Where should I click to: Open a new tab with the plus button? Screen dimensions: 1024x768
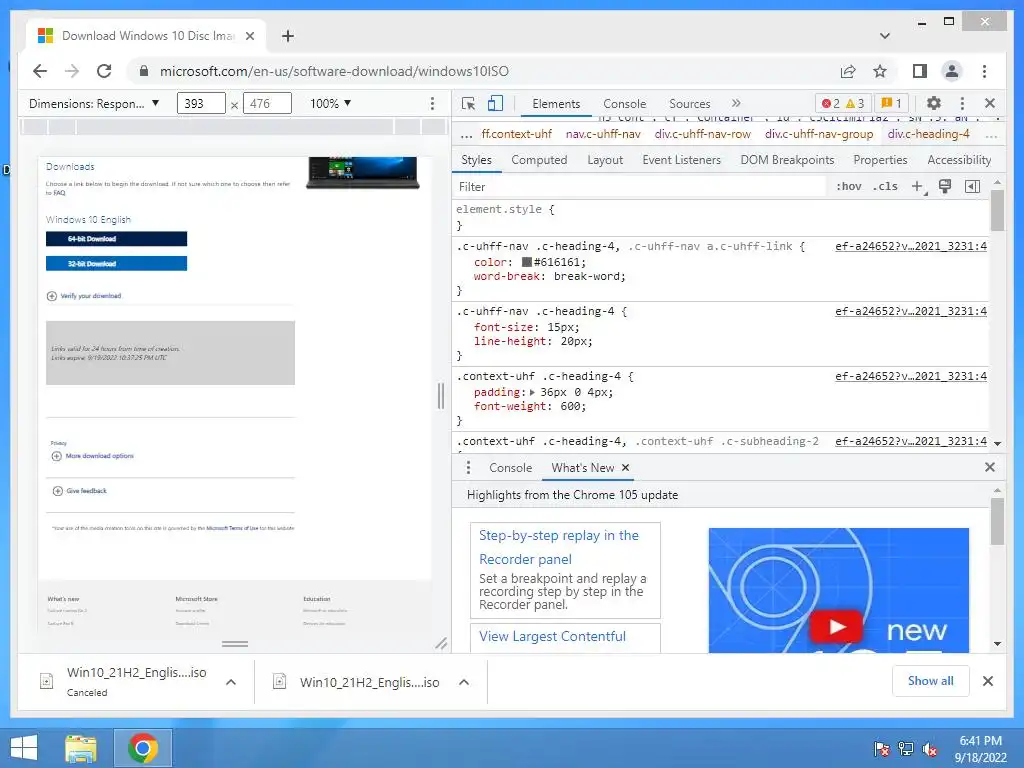pyautogui.click(x=287, y=36)
